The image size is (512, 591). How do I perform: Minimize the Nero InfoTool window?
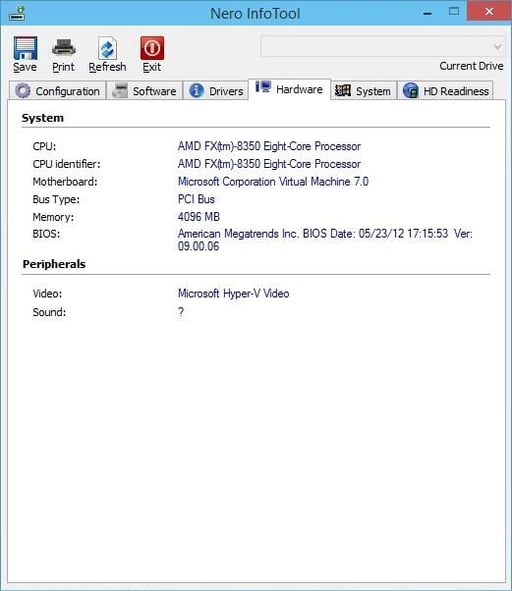[x=427, y=13]
